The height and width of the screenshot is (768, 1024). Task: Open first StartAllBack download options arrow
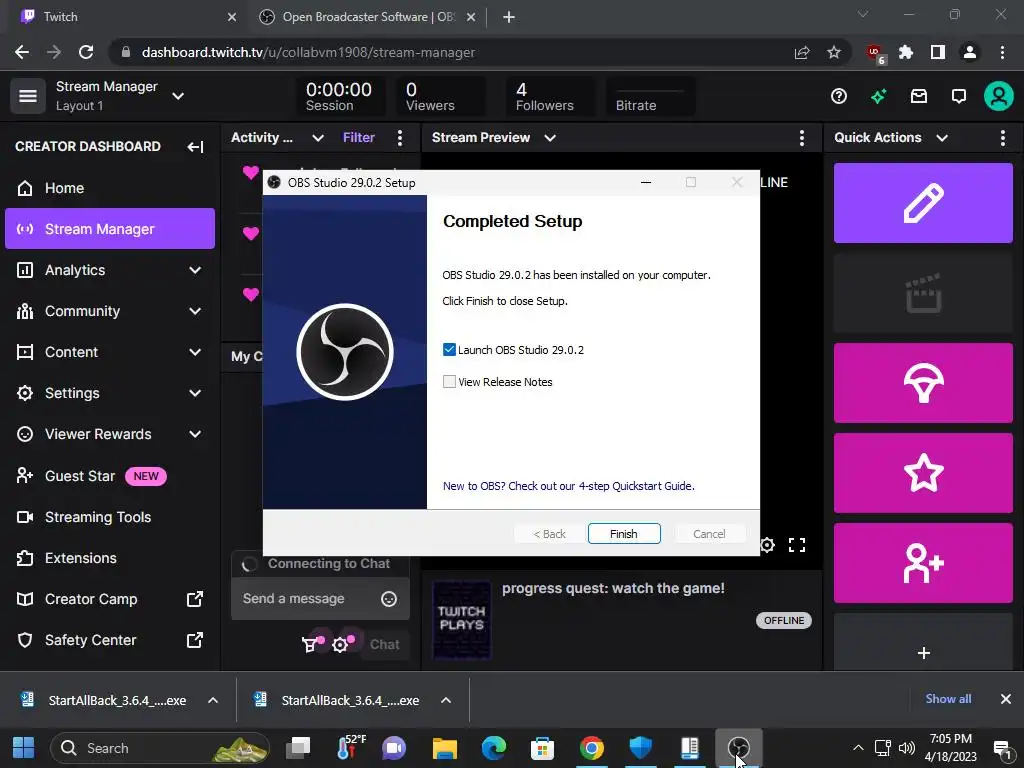pos(213,701)
